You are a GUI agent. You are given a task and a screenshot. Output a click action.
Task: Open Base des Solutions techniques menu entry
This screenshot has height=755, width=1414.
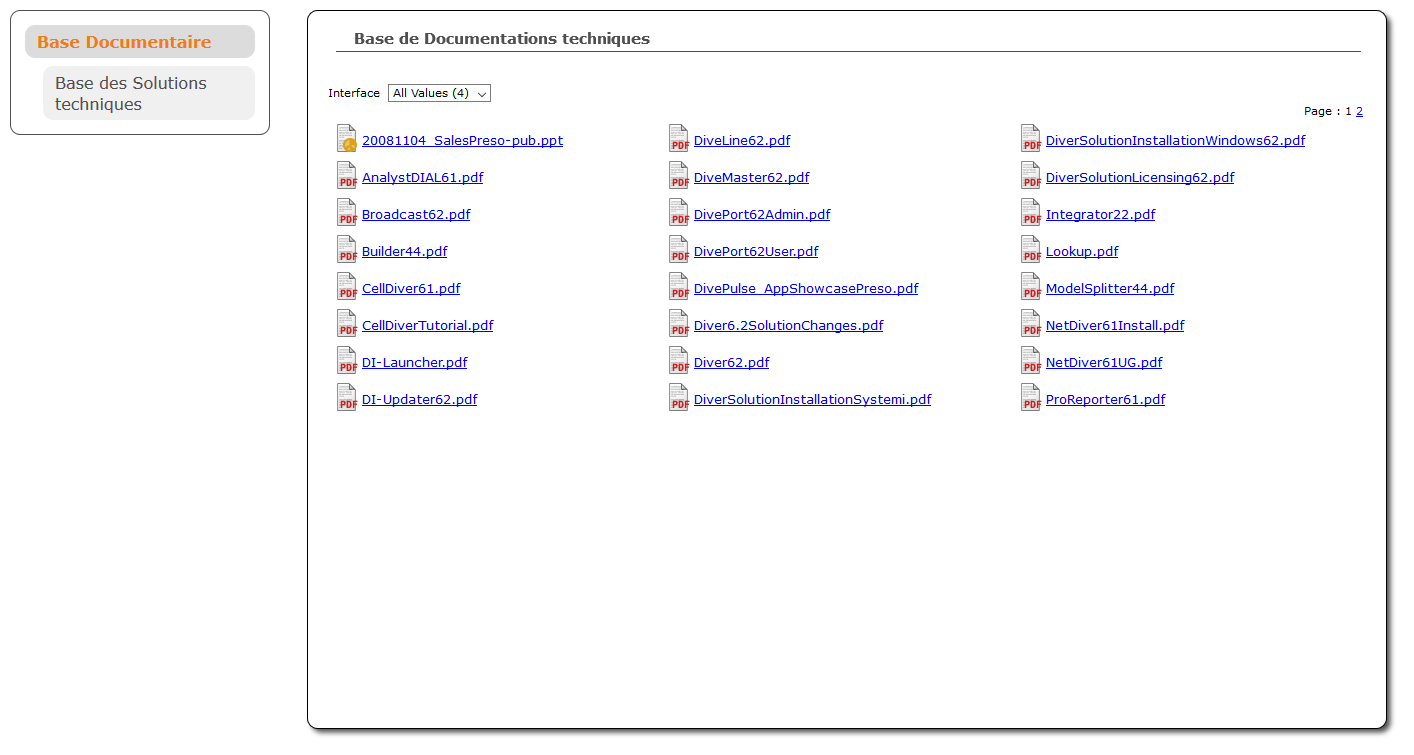pyautogui.click(x=149, y=93)
